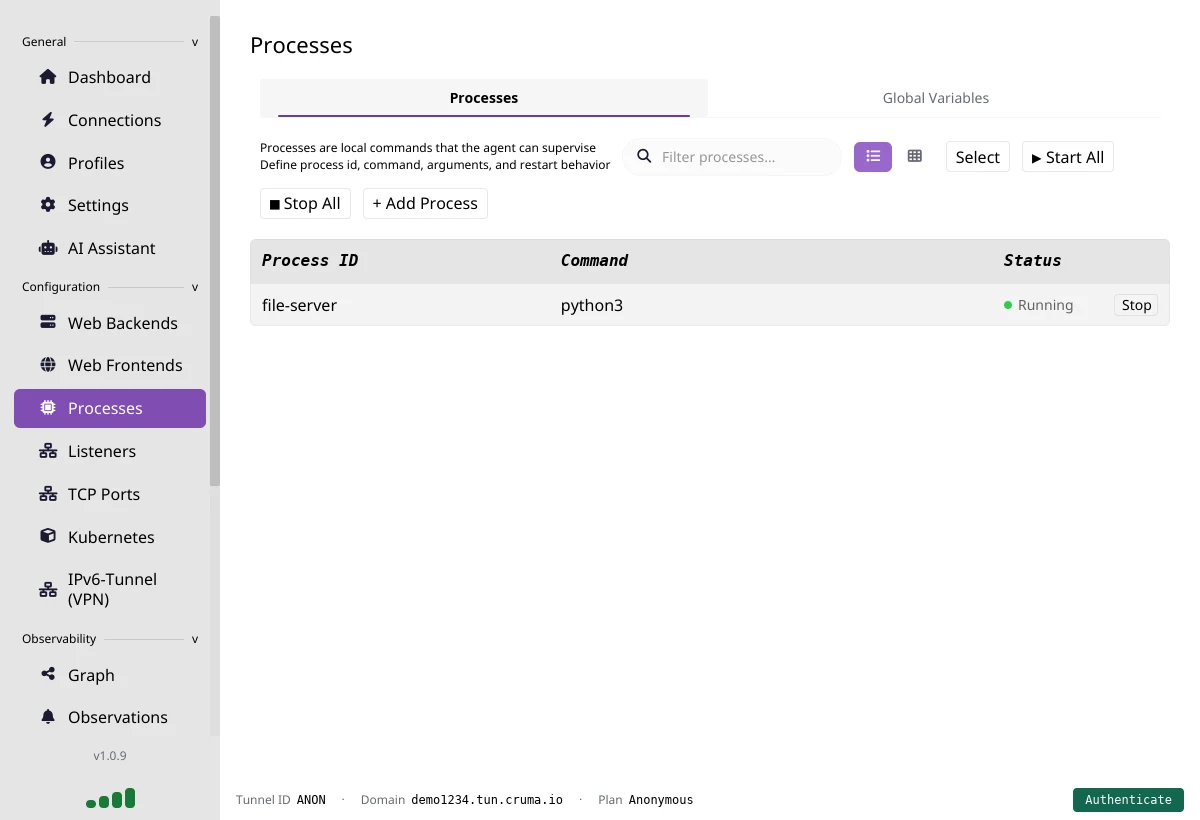Image resolution: width=1200 pixels, height=820 pixels.
Task: Click the Dashboard home icon
Action: (48, 77)
